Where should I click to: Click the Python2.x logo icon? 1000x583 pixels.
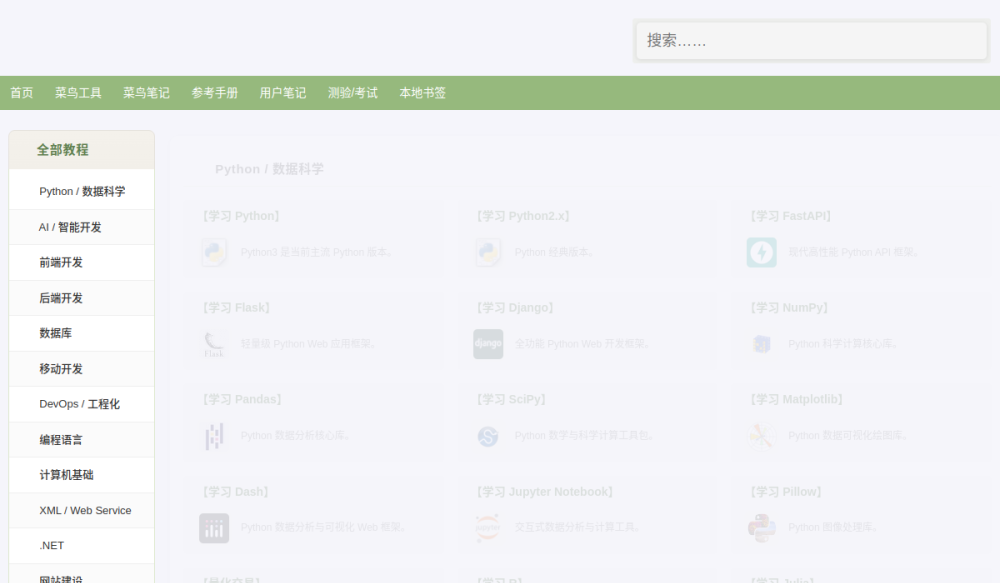489,252
